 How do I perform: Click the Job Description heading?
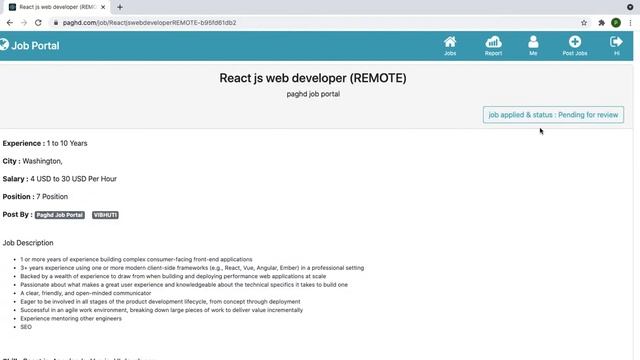click(28, 243)
